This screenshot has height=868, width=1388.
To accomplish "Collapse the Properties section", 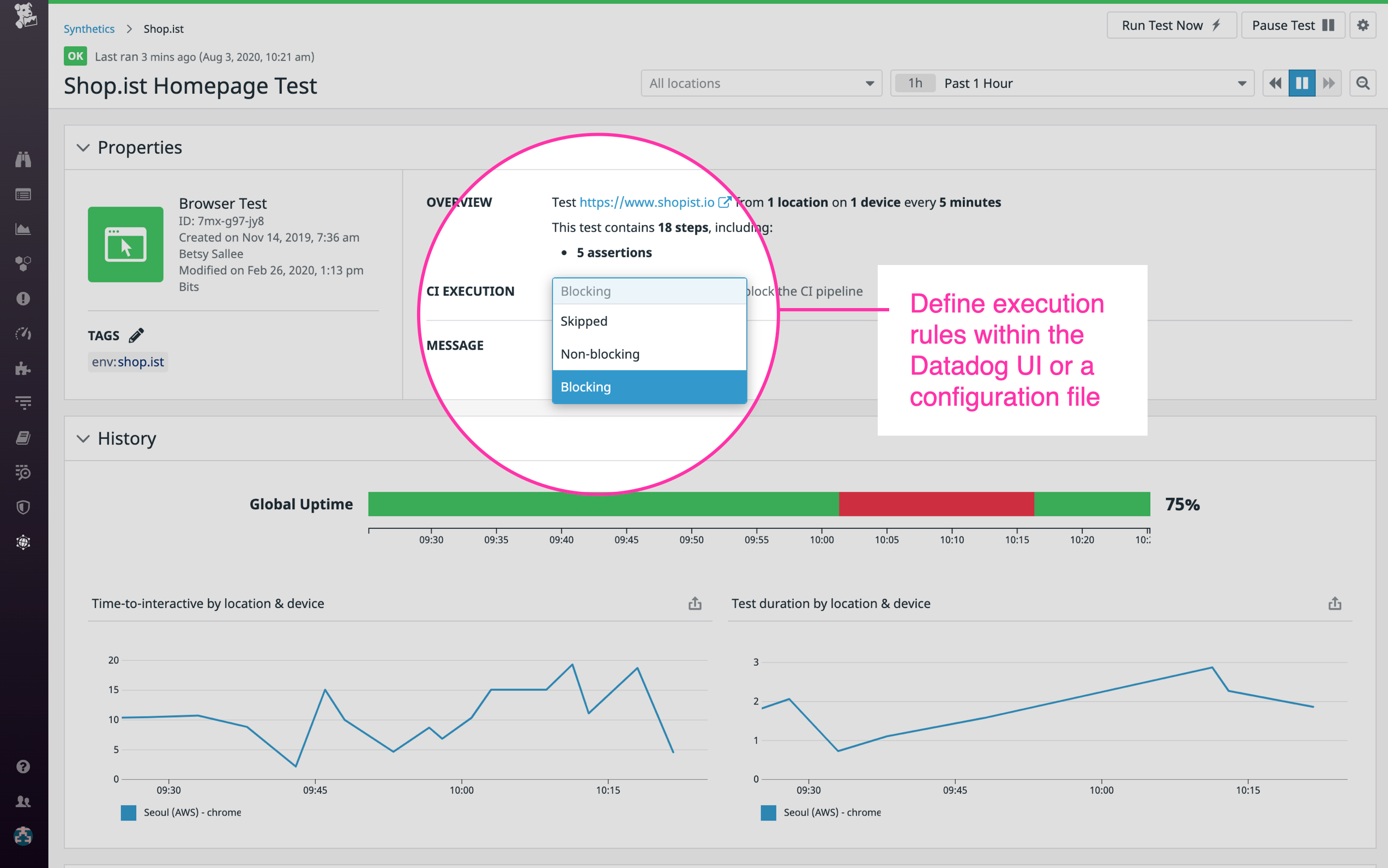I will pyautogui.click(x=83, y=148).
